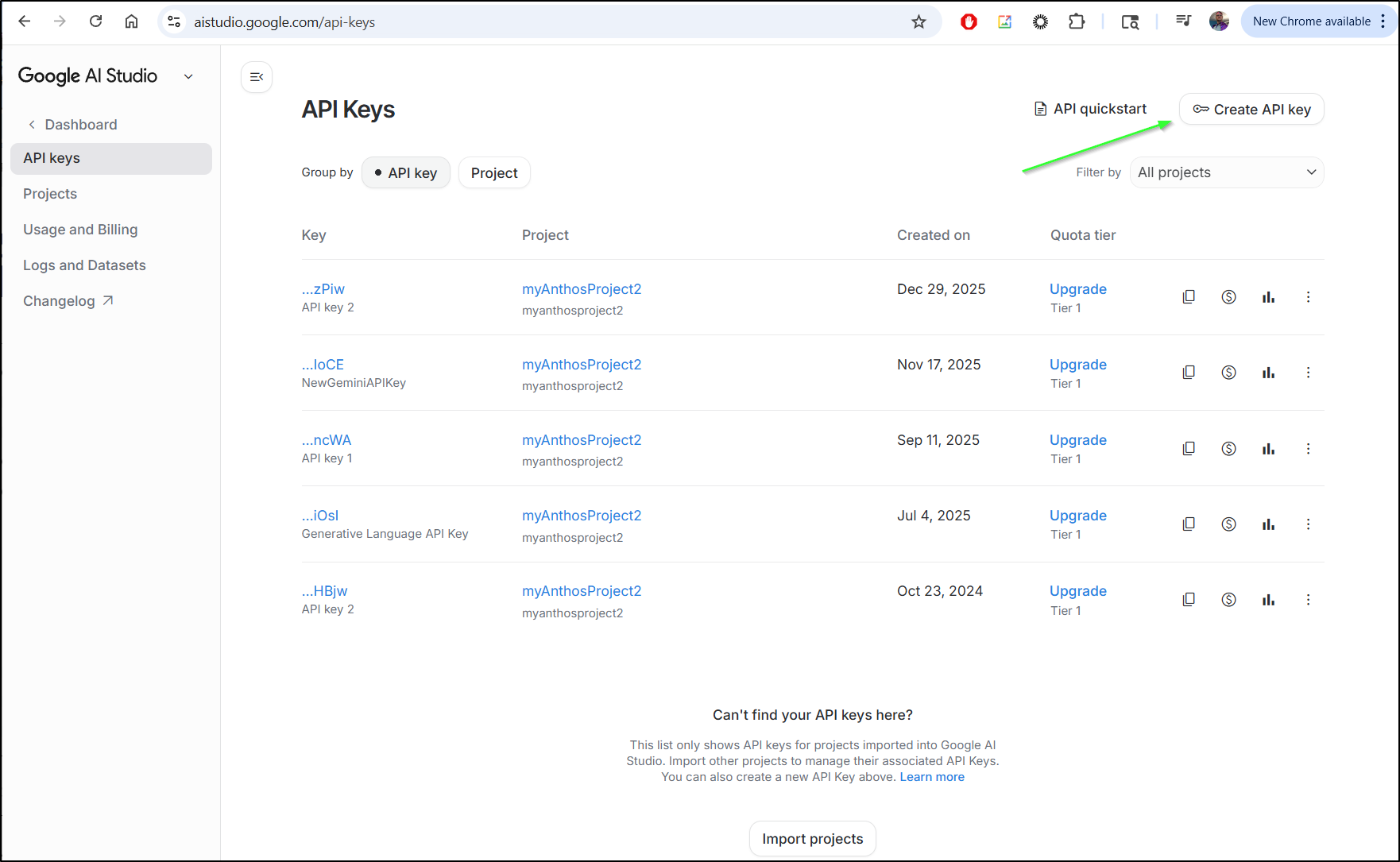The image size is (1400, 862).
Task: Open more options for ...iOsl key
Action: click(x=1308, y=524)
